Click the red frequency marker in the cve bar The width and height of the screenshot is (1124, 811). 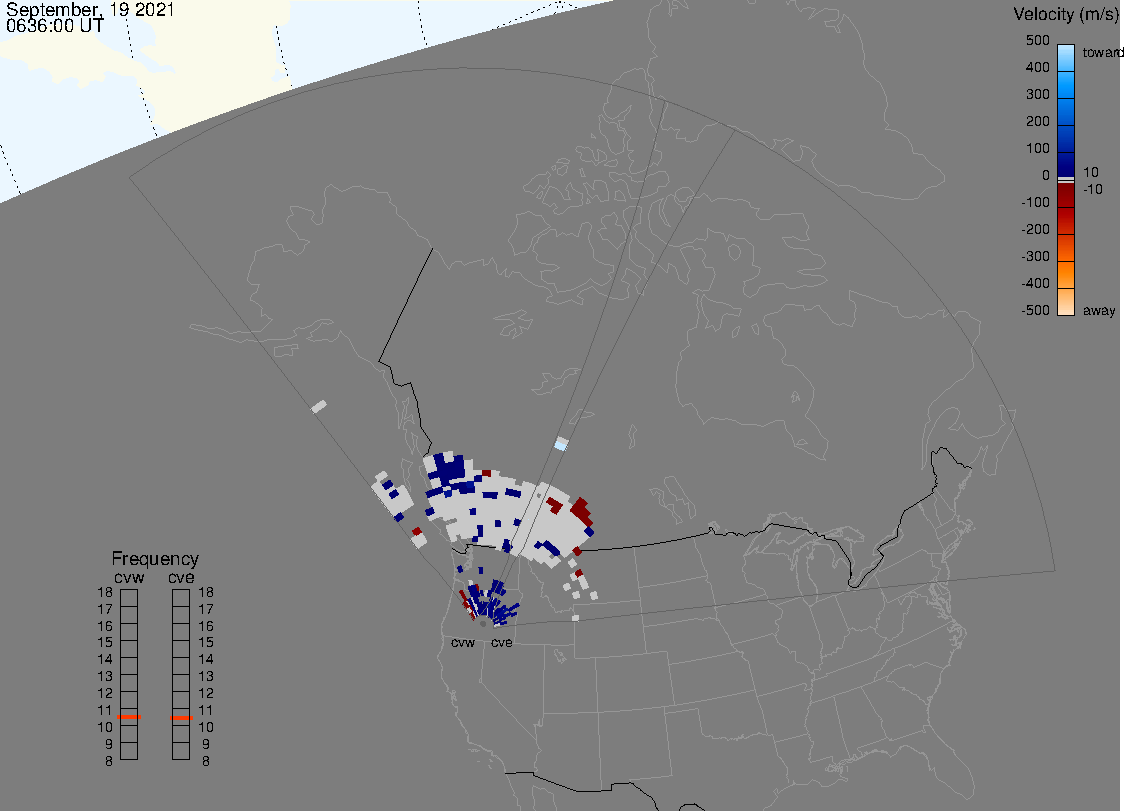[181, 718]
